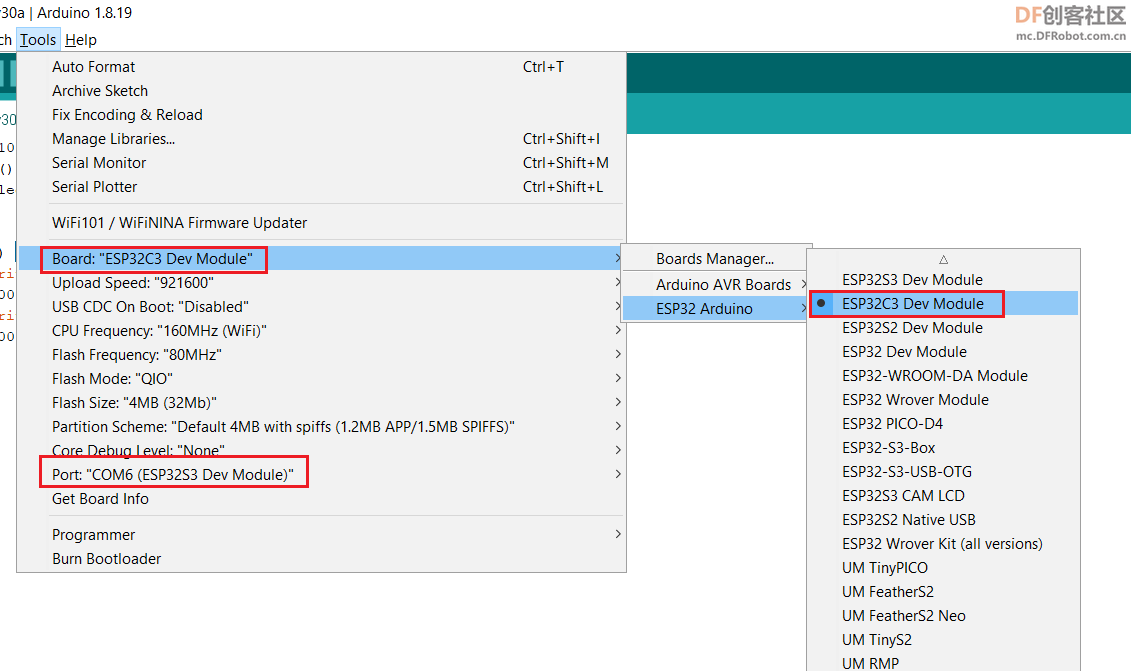Expand ESP32 Arduino submenu
This screenshot has height=671, width=1131.
pos(716,309)
